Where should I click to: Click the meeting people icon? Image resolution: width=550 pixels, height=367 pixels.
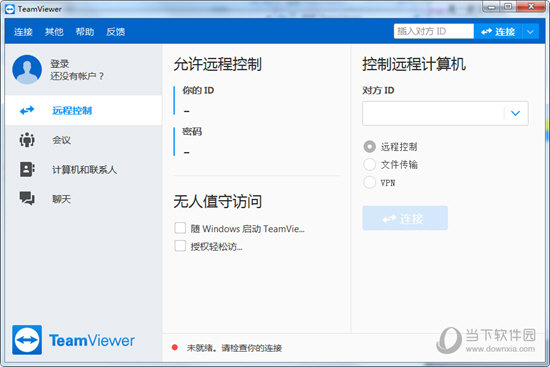point(27,140)
